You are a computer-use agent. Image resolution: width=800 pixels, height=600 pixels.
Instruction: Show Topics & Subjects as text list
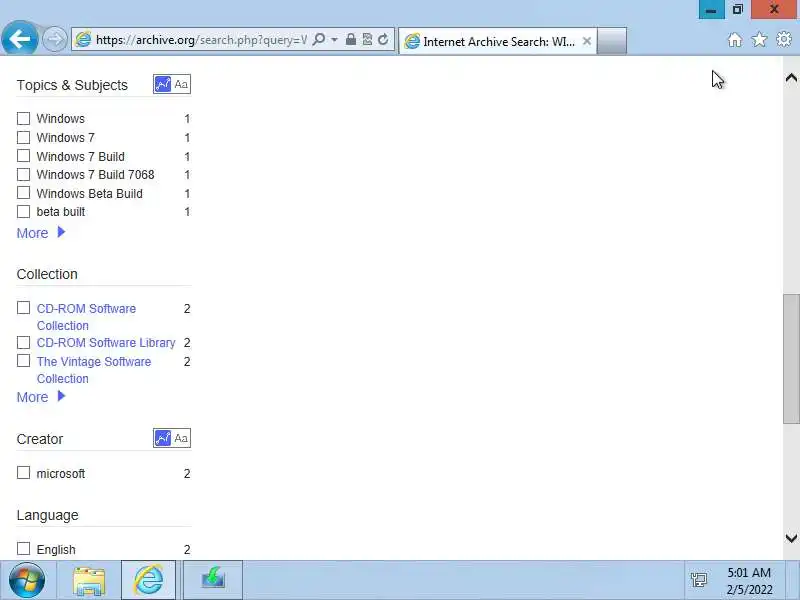(x=181, y=84)
